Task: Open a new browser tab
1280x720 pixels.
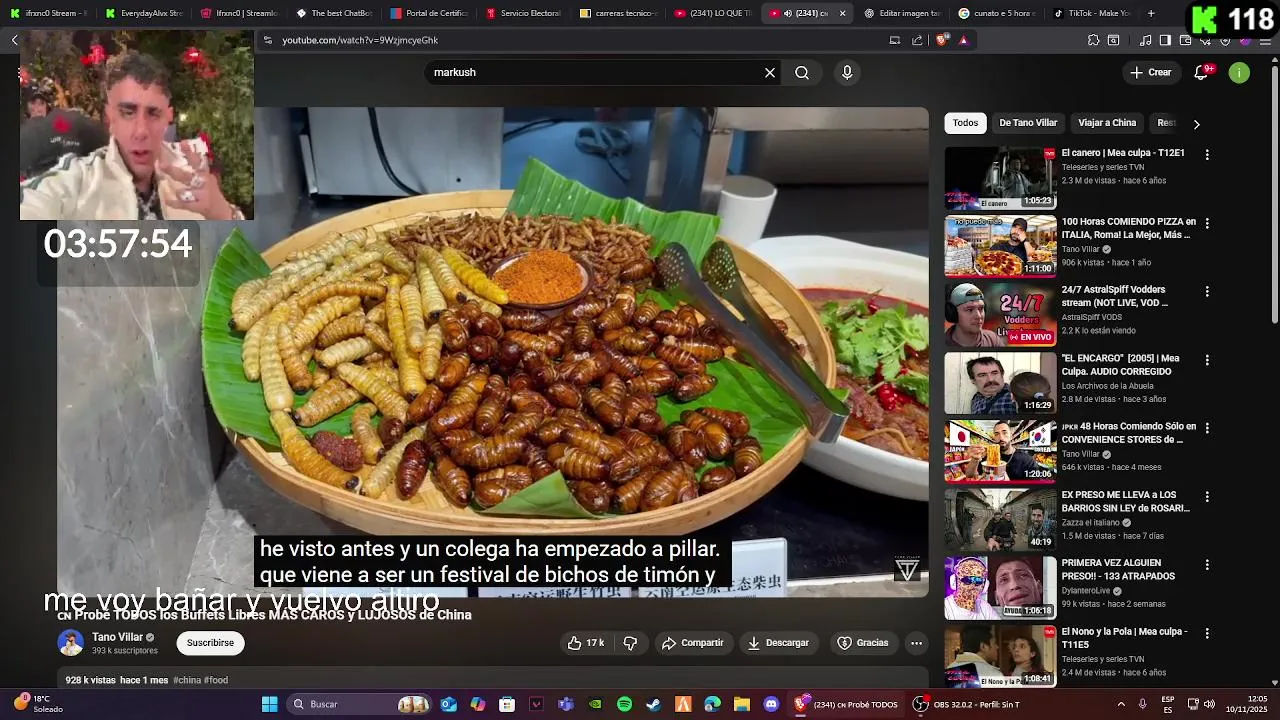Action: click(x=1151, y=13)
